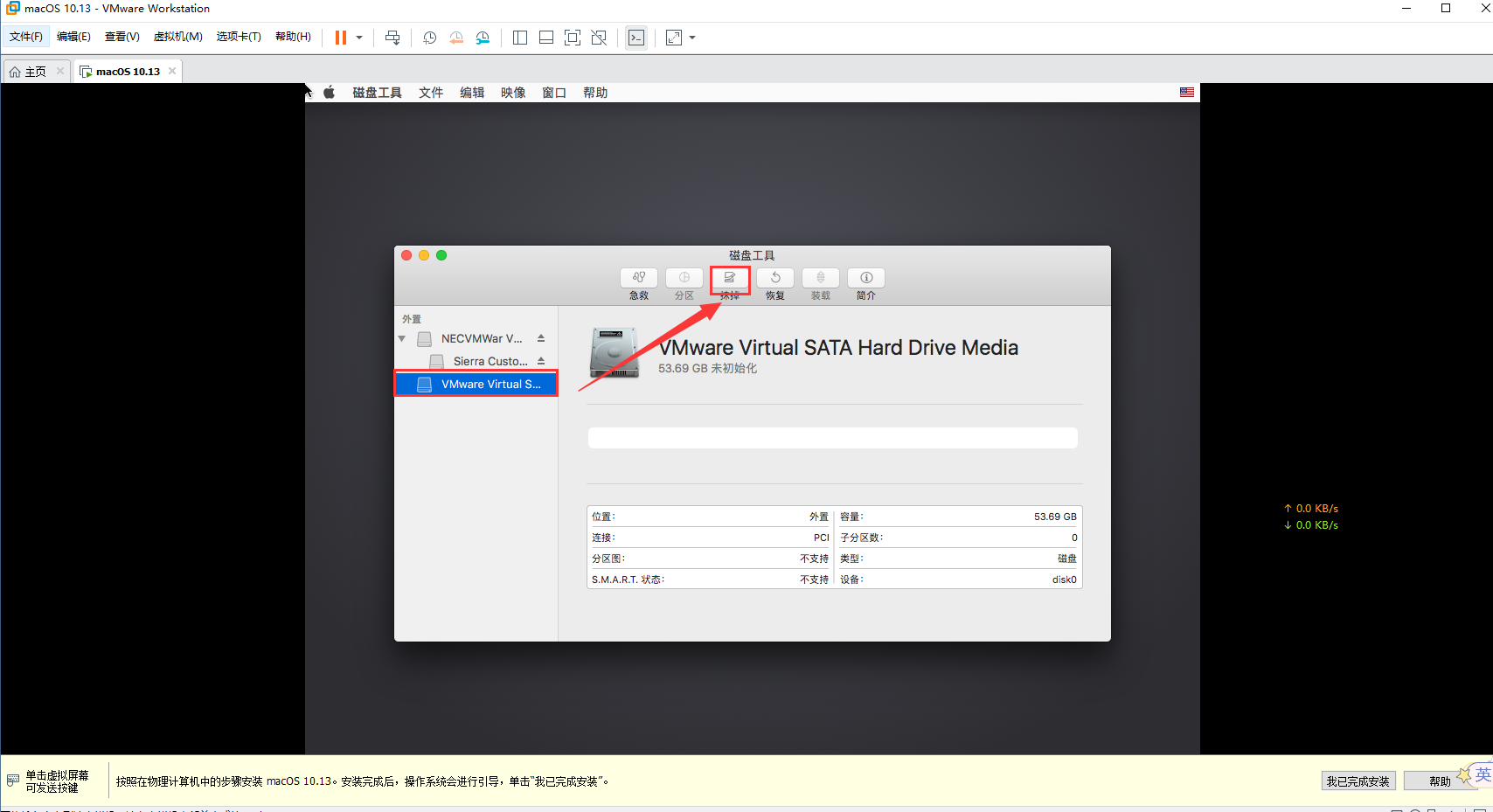Image resolution: width=1493 pixels, height=812 pixels.
Task: Click the Send Ctrl+Alt+Del toolbar icon
Action: click(392, 38)
